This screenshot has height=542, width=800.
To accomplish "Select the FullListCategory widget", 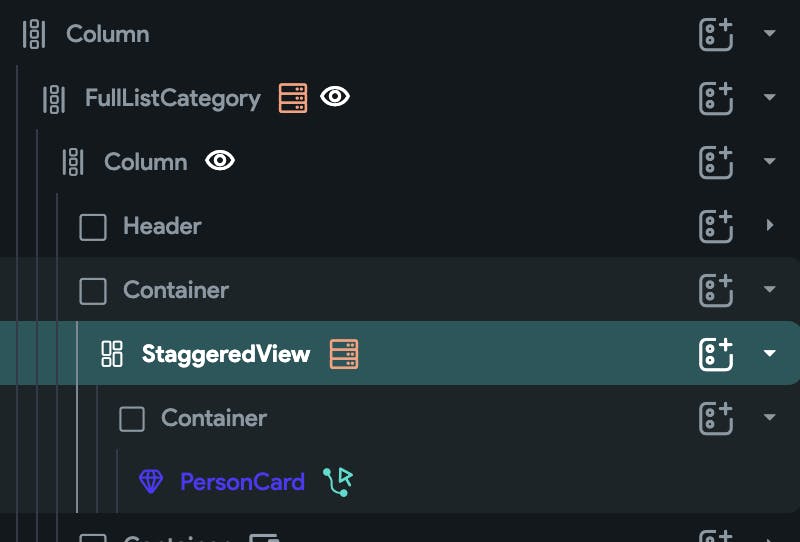I will coord(172,98).
